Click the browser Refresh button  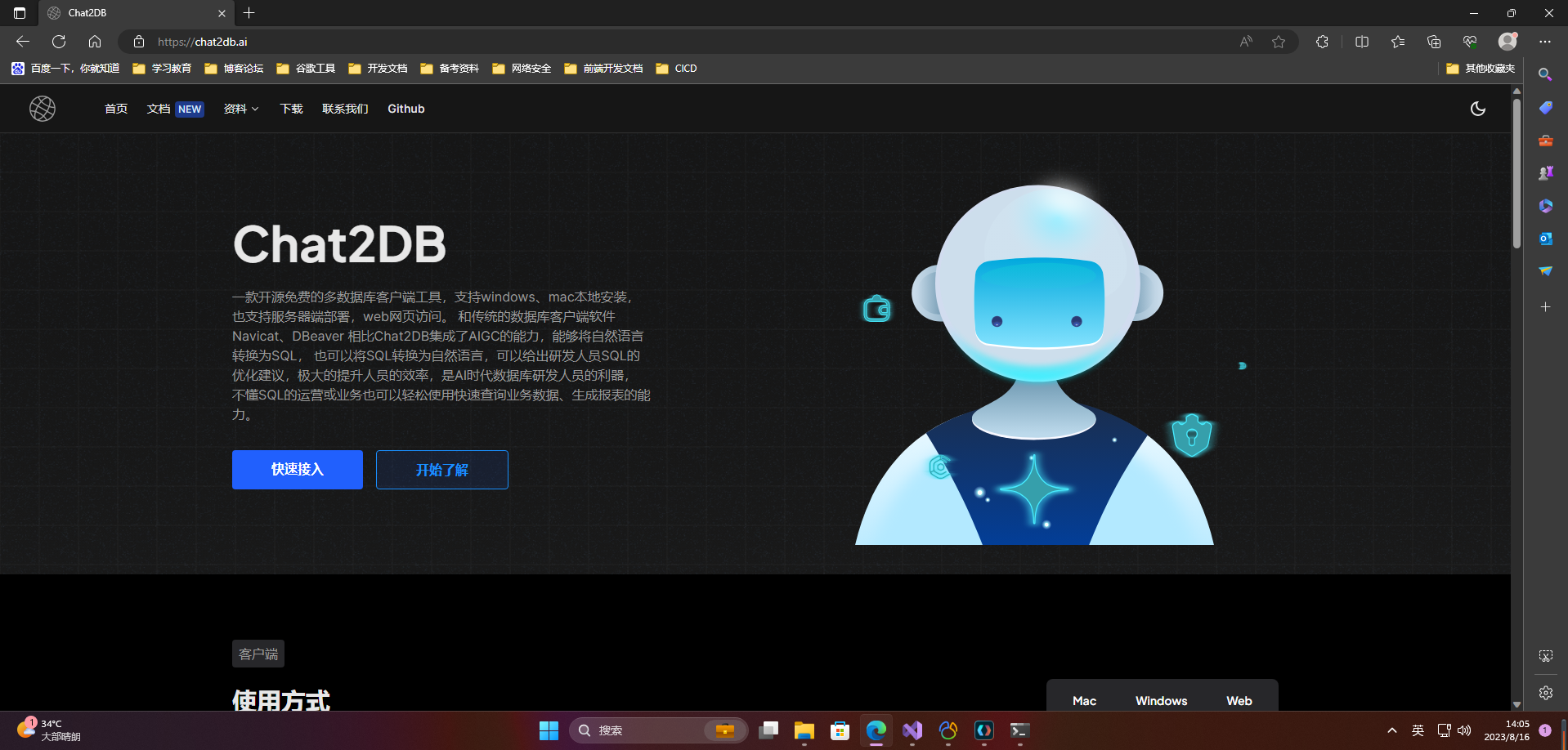tap(59, 42)
